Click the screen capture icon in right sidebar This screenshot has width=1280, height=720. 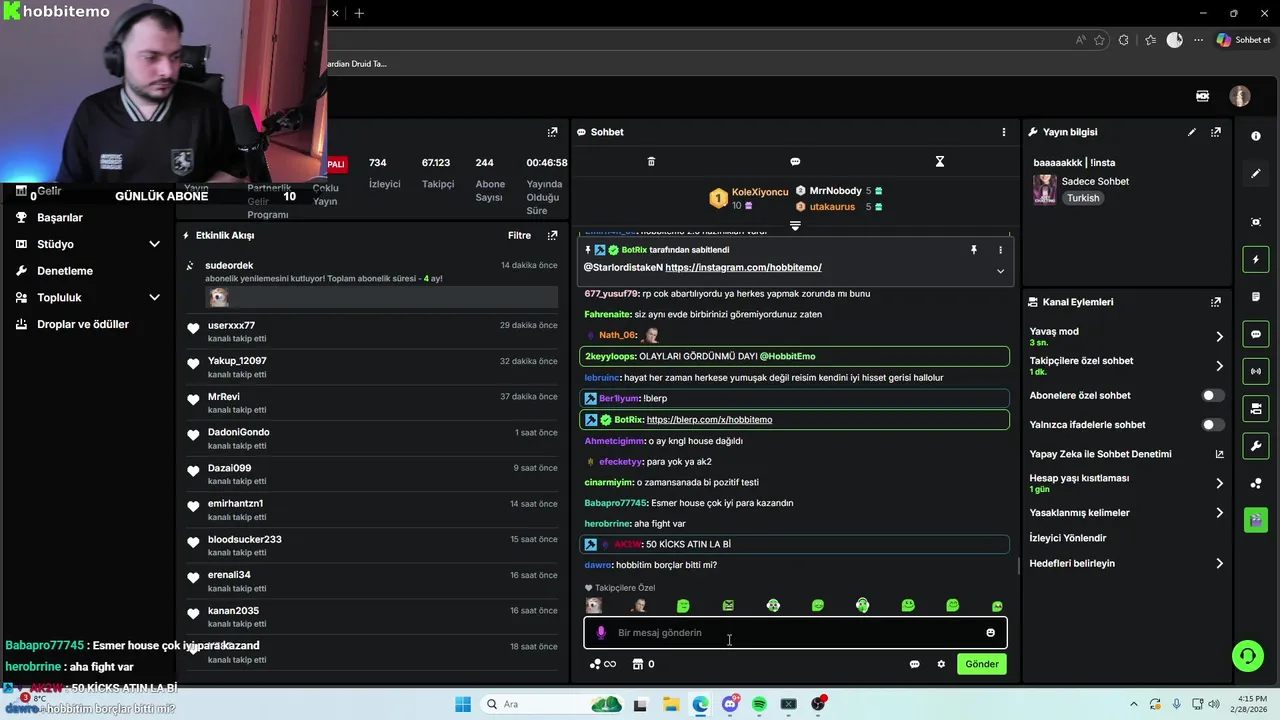pyautogui.click(x=1256, y=222)
